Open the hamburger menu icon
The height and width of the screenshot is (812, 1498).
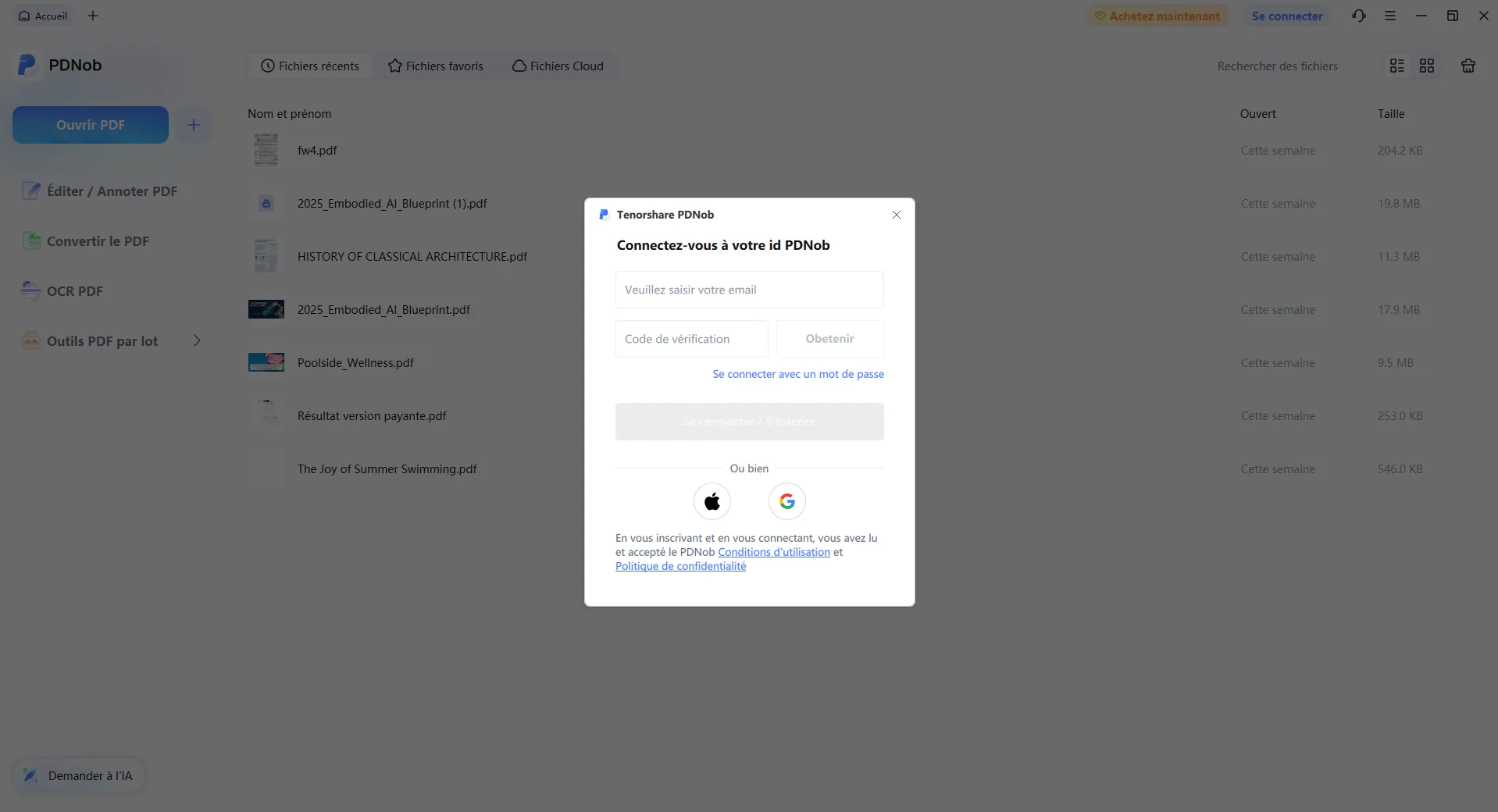coord(1390,16)
